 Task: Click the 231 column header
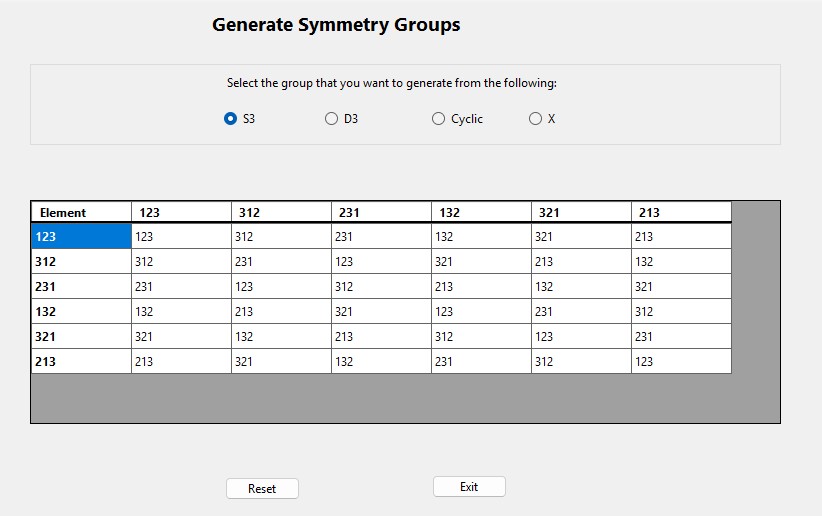(x=382, y=212)
